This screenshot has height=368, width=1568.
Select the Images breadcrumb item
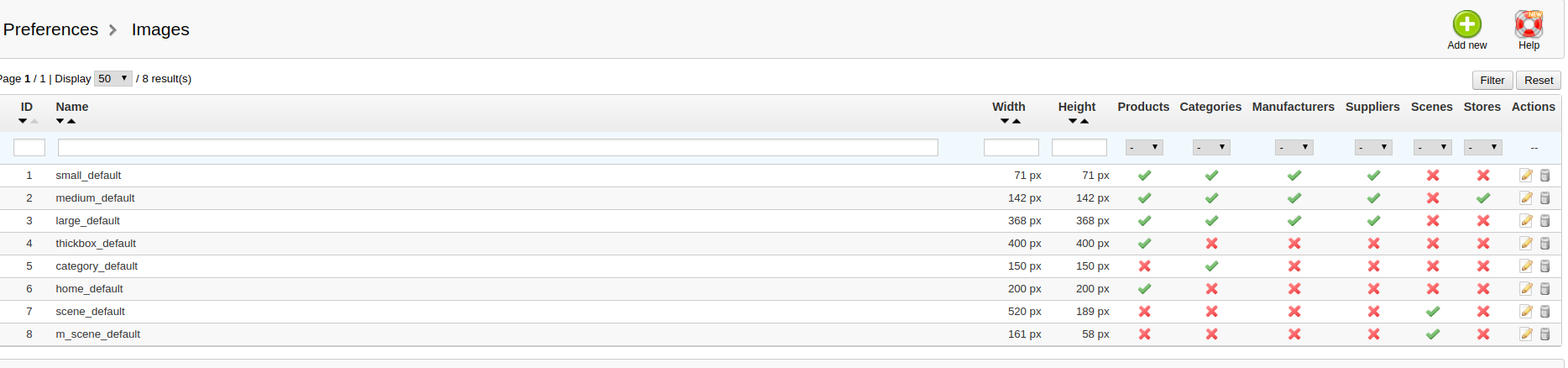(x=160, y=29)
